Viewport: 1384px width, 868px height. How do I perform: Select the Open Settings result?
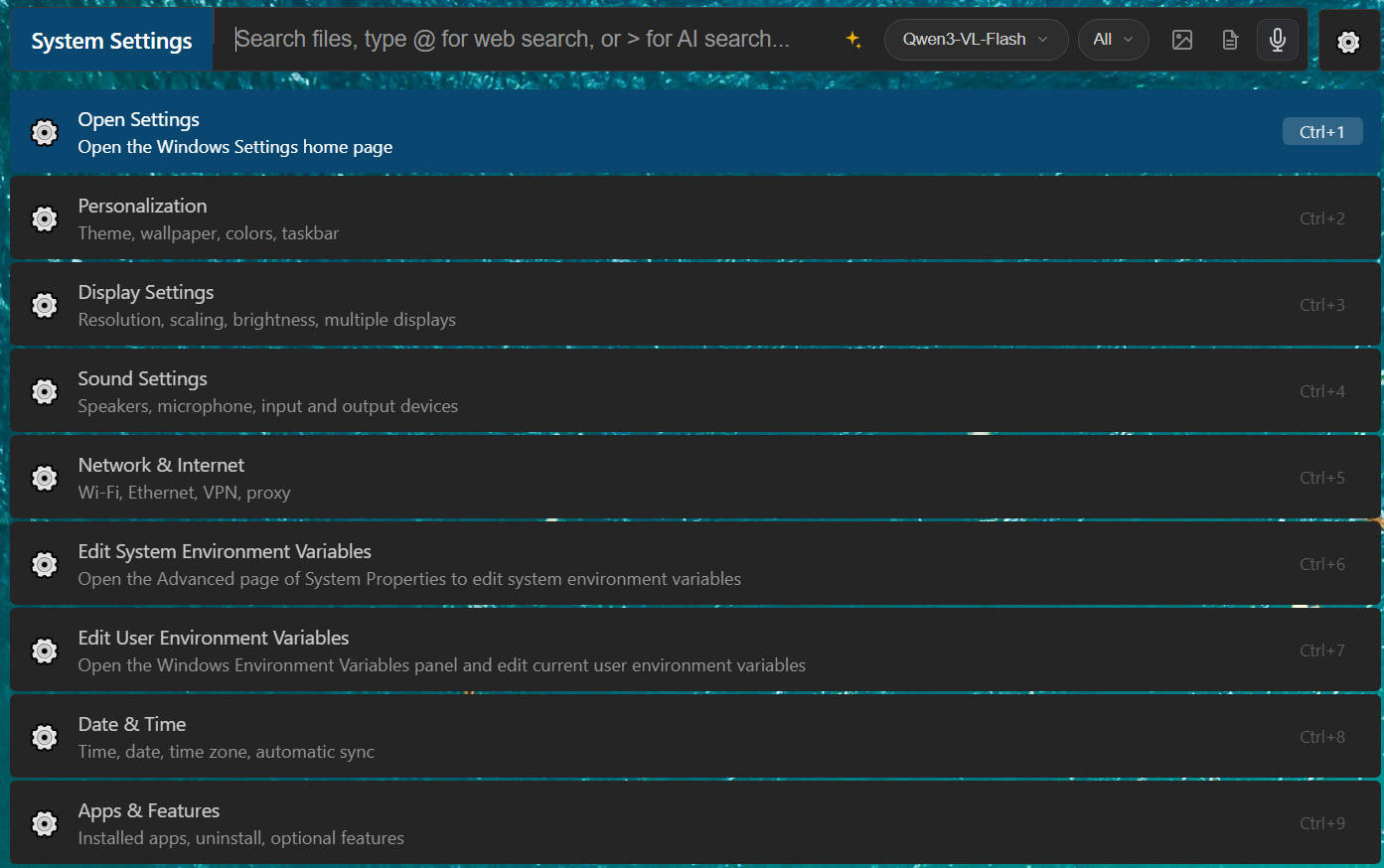(695, 132)
